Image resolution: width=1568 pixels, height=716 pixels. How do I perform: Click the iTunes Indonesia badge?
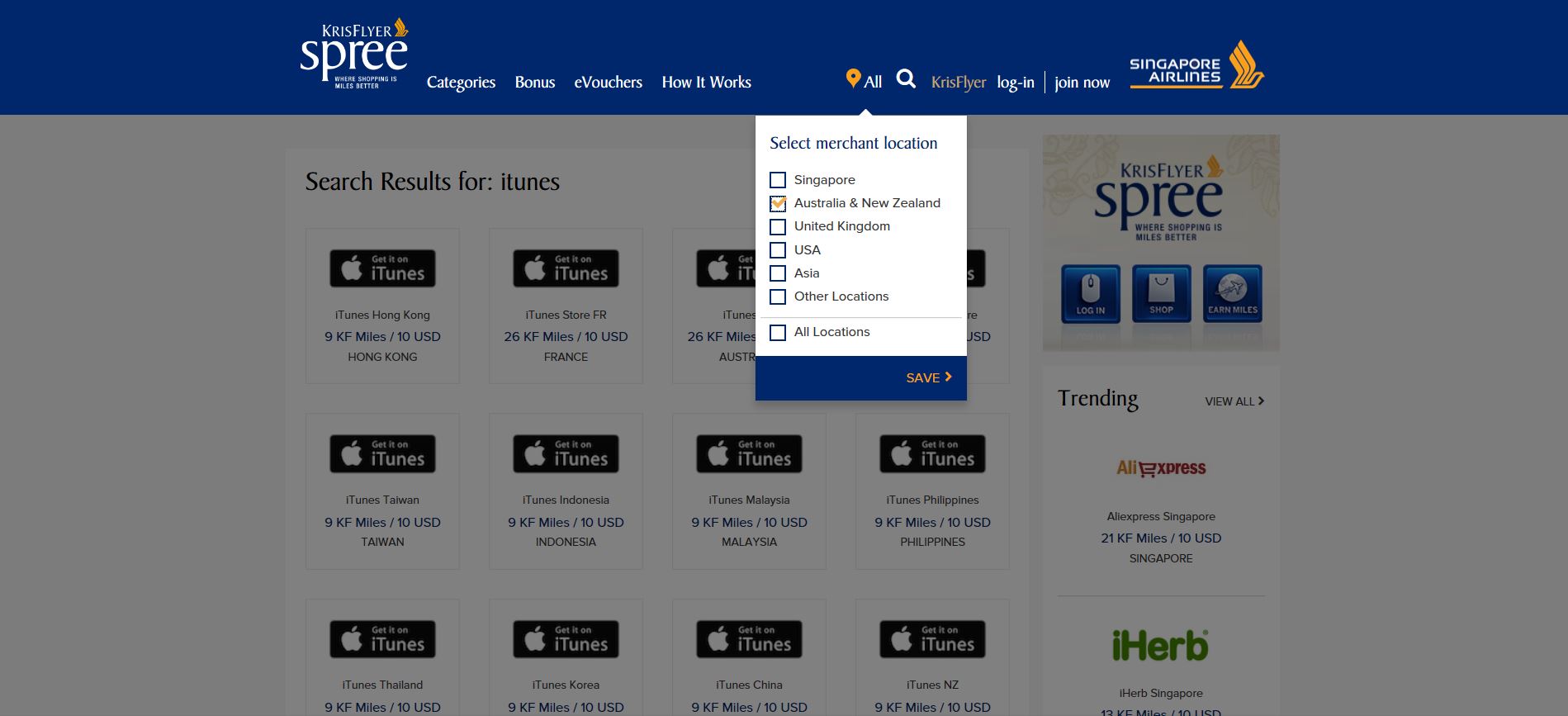[566, 453]
